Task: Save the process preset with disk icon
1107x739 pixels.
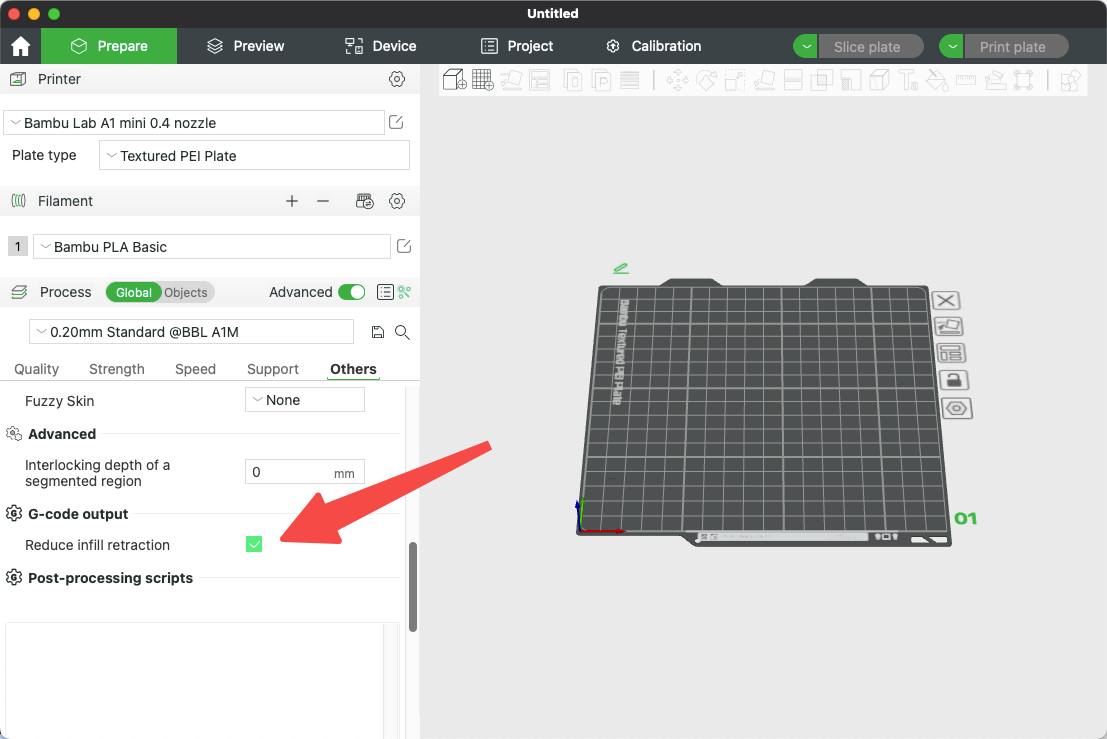Action: (378, 332)
